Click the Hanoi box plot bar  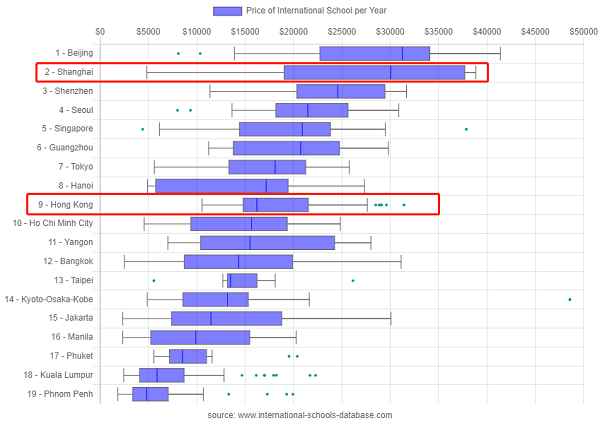222,186
